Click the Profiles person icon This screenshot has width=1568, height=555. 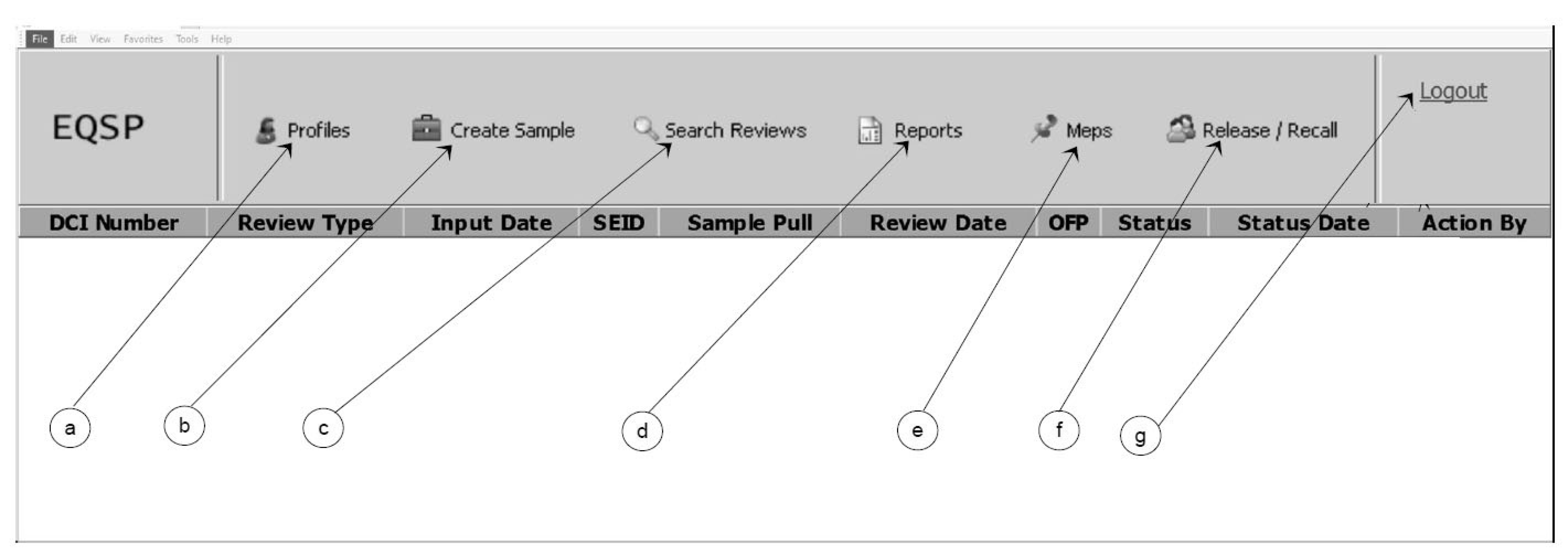click(266, 130)
